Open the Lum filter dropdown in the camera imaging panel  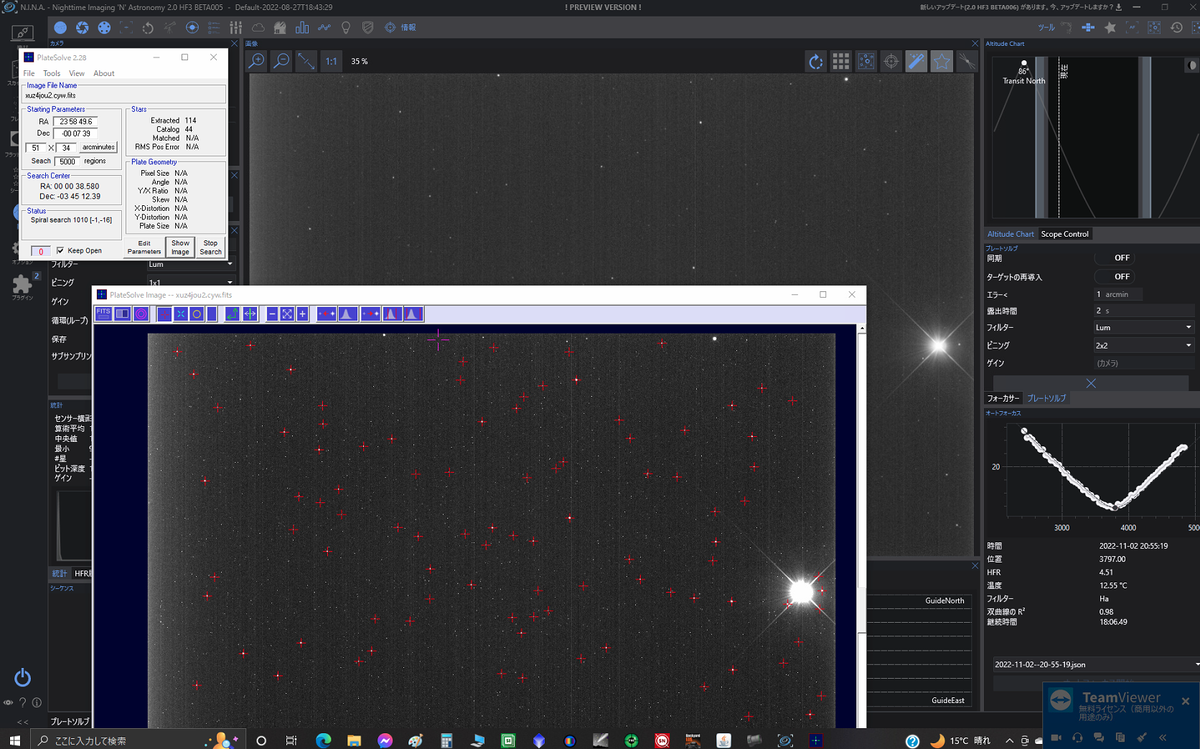click(x=189, y=264)
